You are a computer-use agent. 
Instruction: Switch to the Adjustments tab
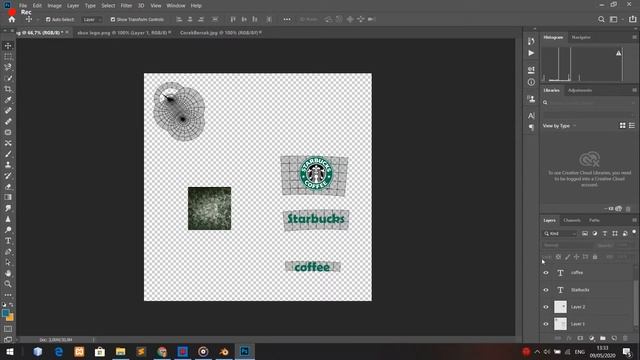(580, 90)
